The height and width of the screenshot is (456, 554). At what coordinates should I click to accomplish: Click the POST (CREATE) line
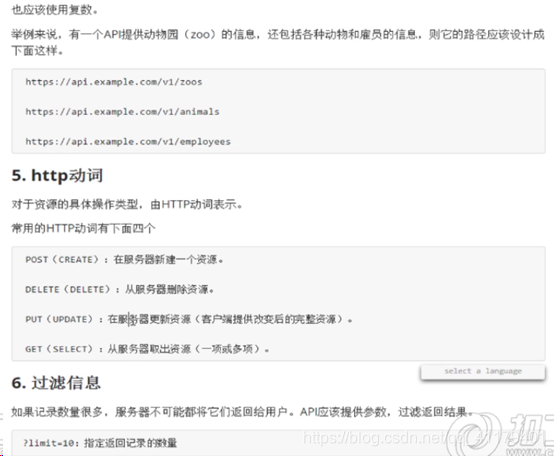pos(124,260)
